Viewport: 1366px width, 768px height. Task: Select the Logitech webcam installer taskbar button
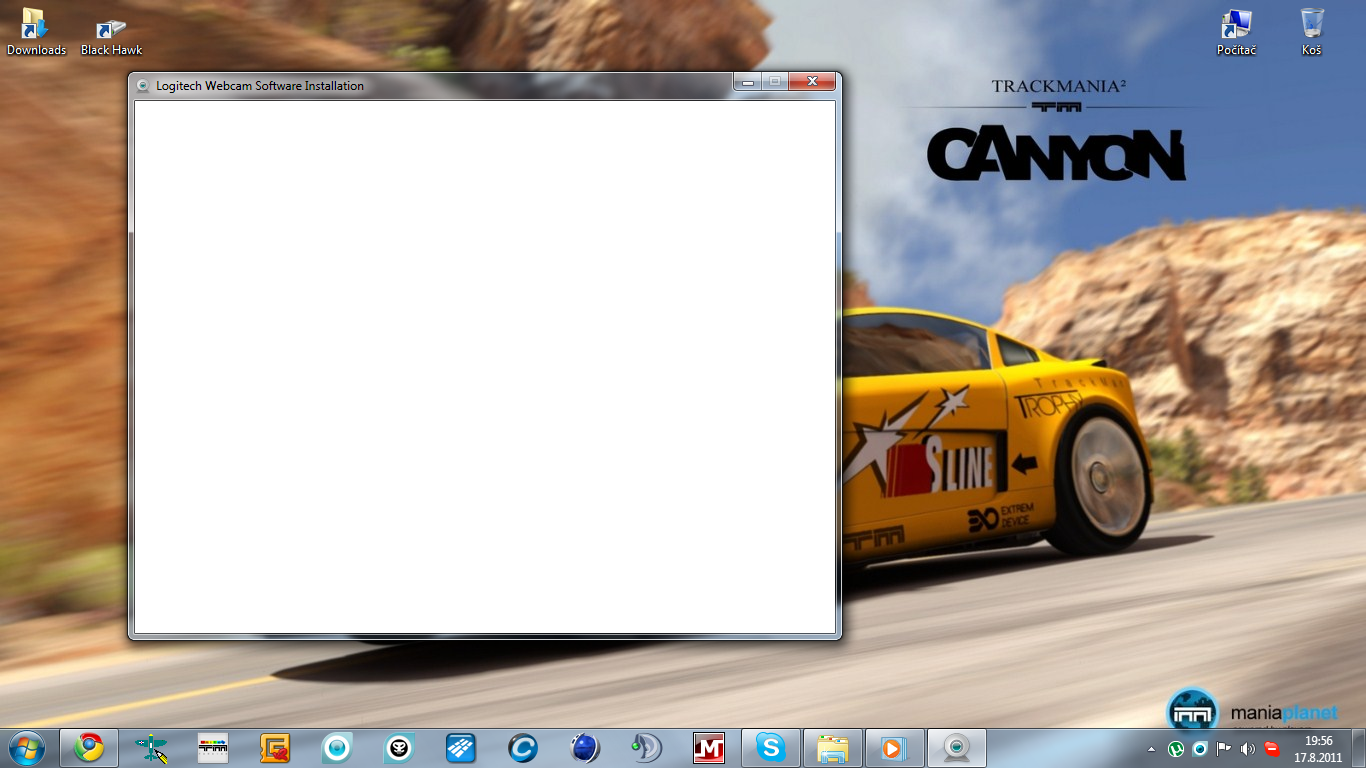pyautogui.click(x=957, y=747)
